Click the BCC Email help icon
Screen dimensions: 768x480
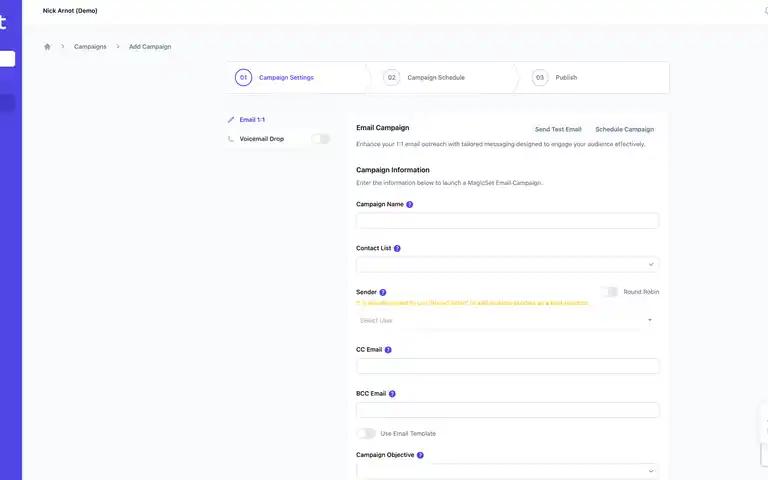point(392,394)
